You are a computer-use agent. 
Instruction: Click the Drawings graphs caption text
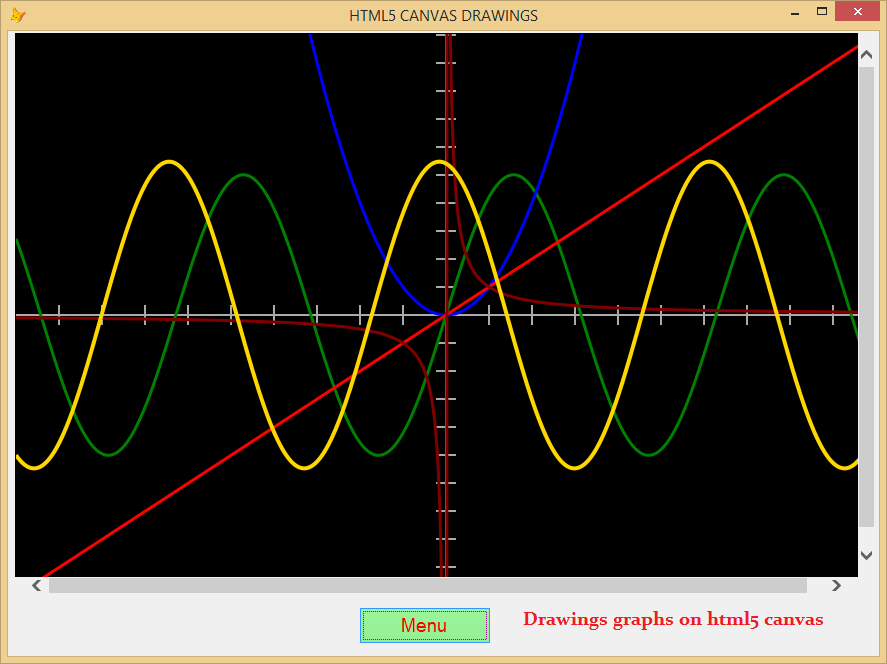tap(674, 619)
